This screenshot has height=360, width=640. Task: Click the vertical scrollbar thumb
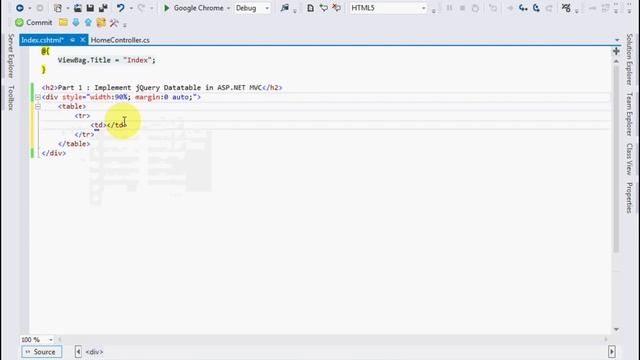tap(616, 158)
